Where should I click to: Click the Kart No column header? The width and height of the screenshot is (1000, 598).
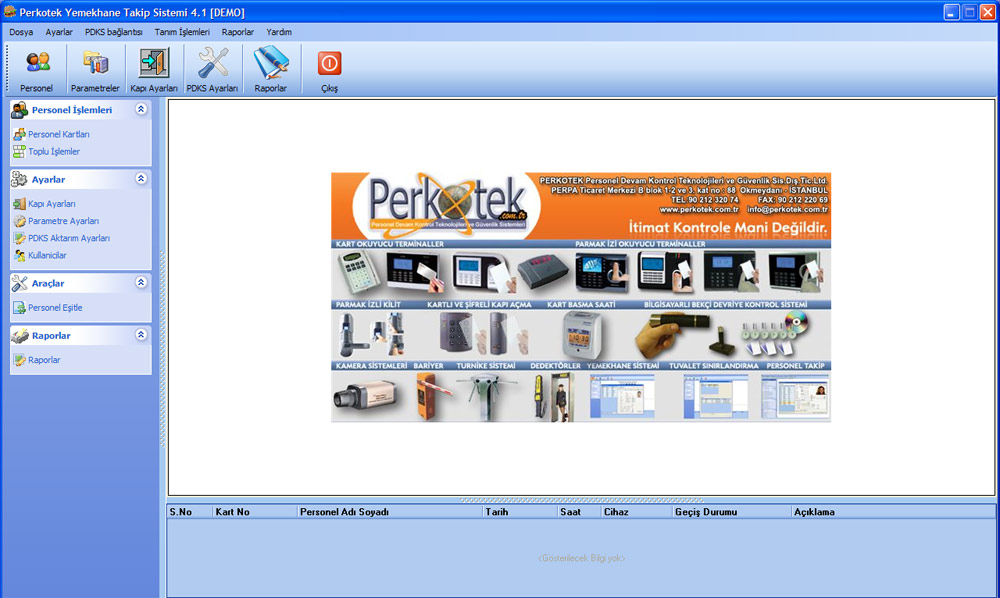(x=232, y=512)
